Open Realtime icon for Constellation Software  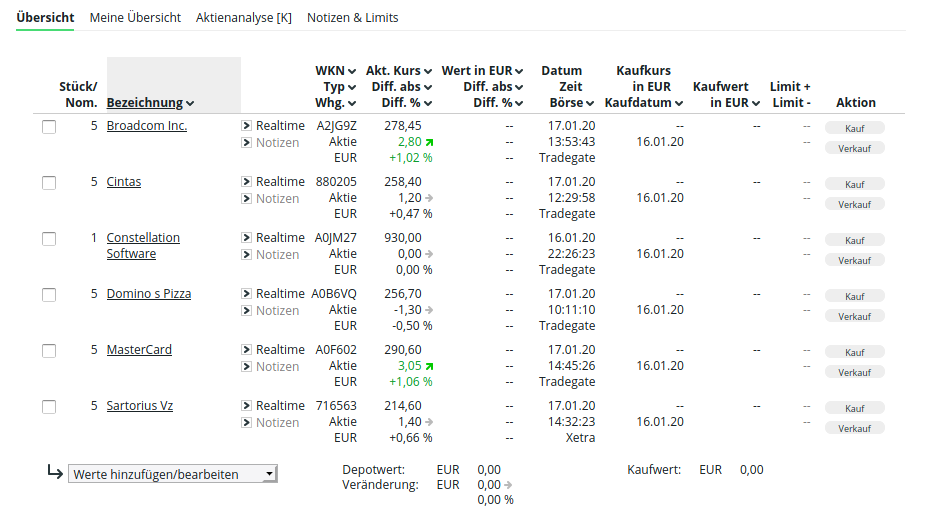pyautogui.click(x=246, y=238)
